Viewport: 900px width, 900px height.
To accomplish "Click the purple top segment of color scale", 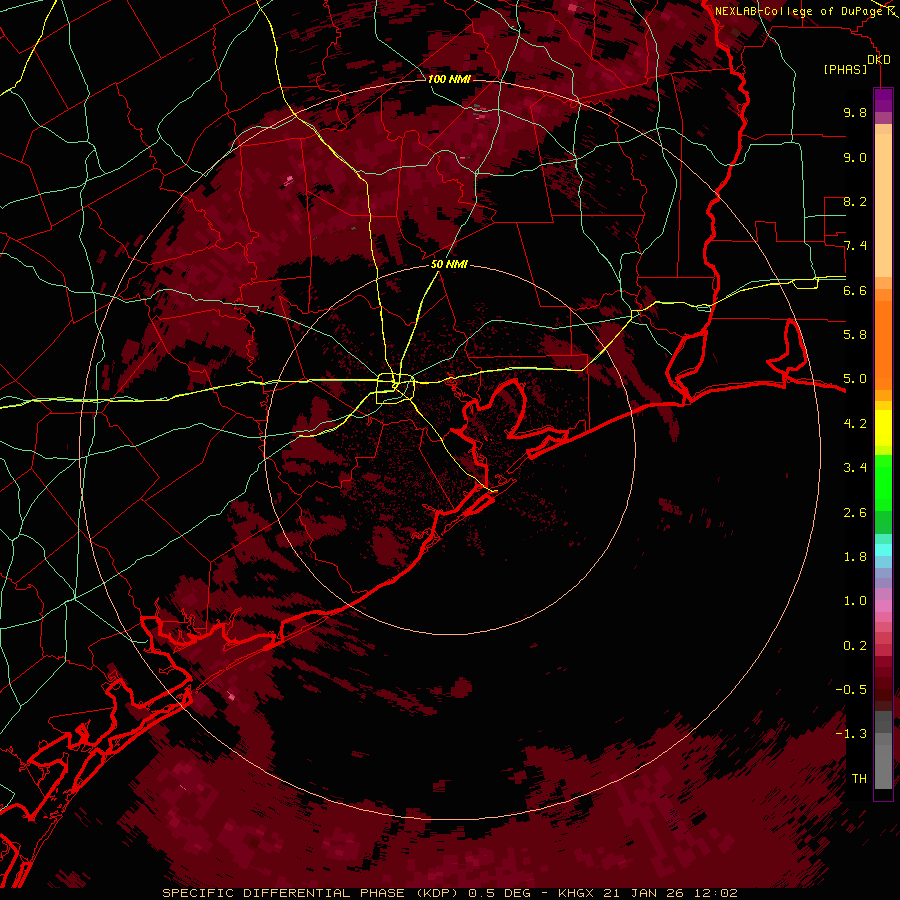I will tap(883, 100).
